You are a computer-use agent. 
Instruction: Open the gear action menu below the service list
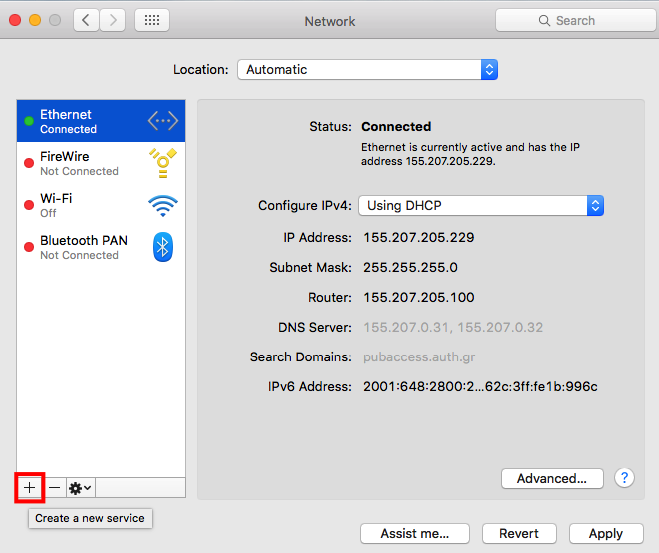pyautogui.click(x=80, y=488)
